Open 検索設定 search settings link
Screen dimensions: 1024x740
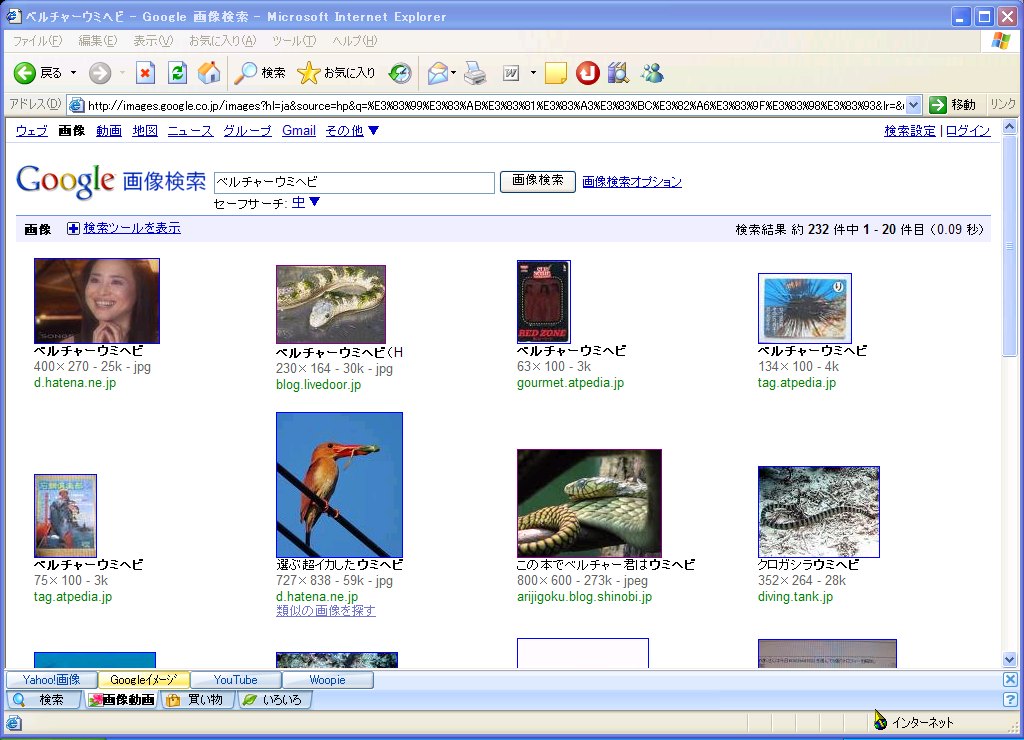910,131
